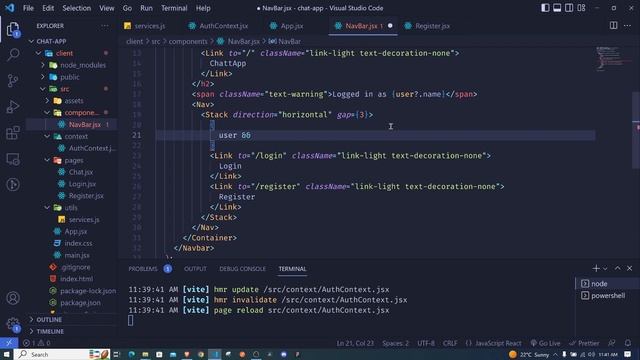This screenshot has height=360, width=640.
Task: Collapse the pages folder
Action: [74, 160]
